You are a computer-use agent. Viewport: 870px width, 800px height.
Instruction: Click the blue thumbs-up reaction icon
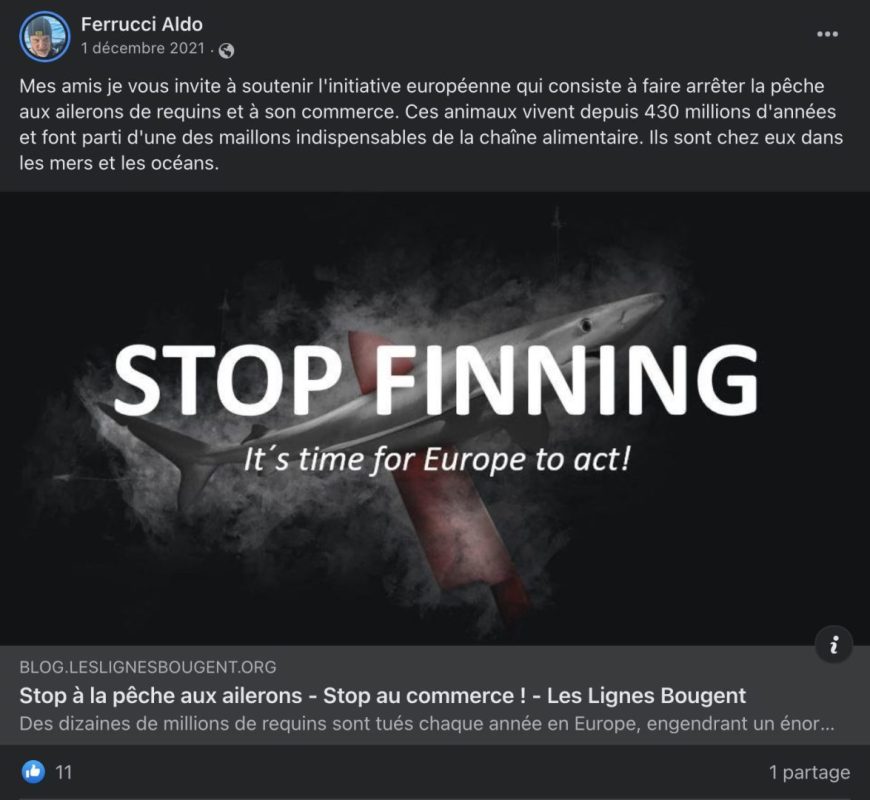(33, 772)
